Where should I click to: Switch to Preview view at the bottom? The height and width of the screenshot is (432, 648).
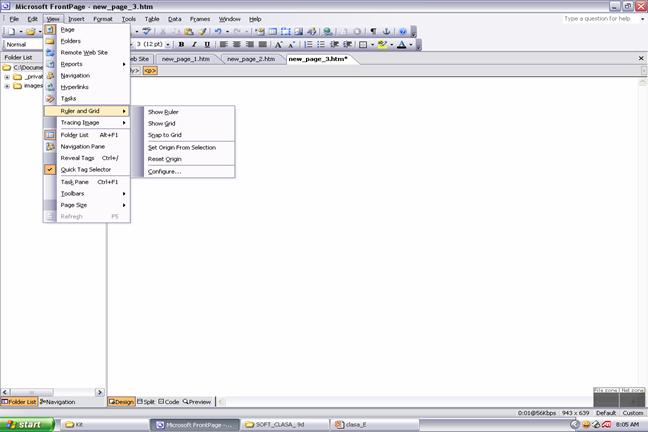click(x=199, y=401)
